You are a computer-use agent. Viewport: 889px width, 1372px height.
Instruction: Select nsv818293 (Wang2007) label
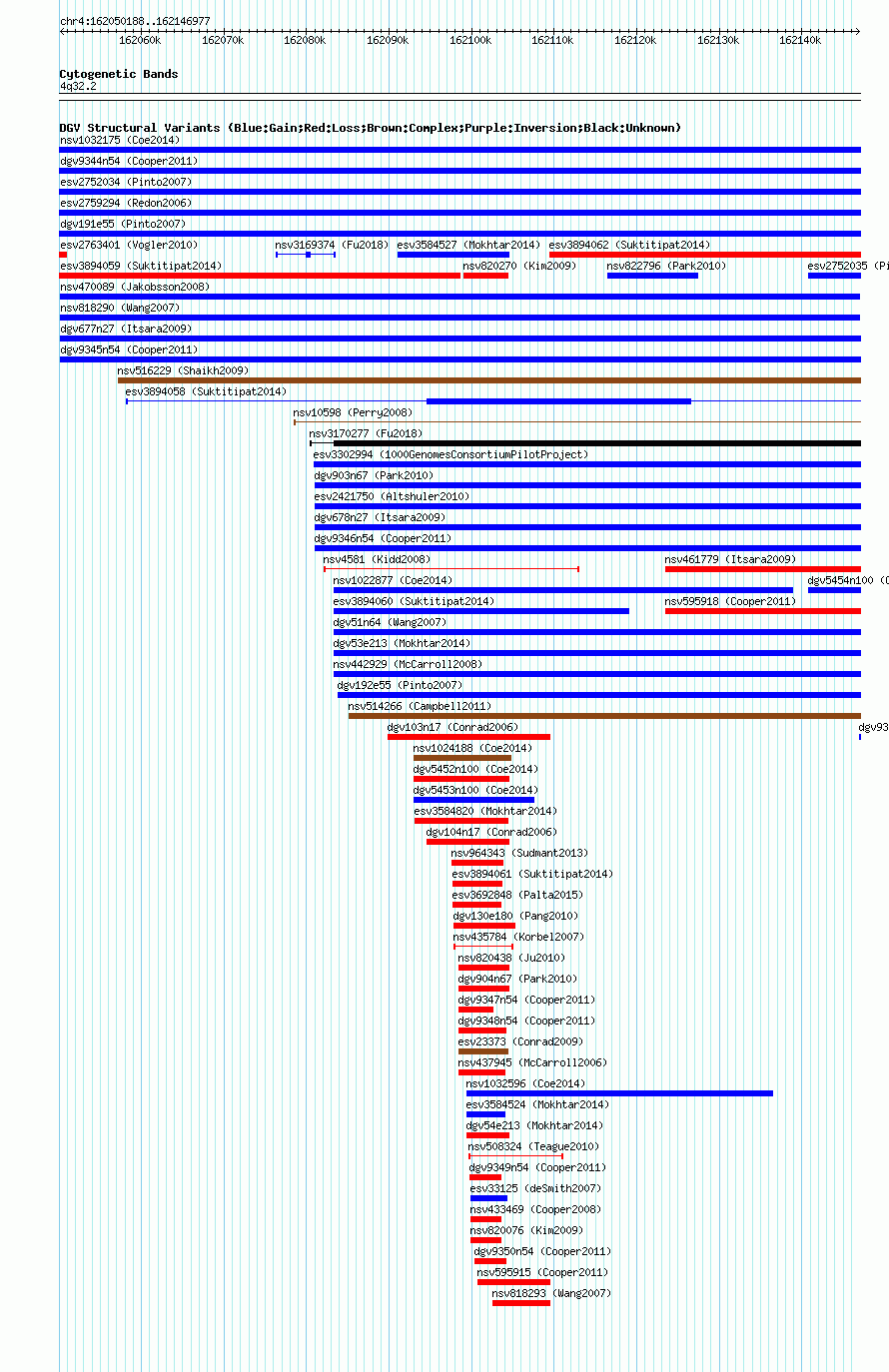[x=552, y=1293]
